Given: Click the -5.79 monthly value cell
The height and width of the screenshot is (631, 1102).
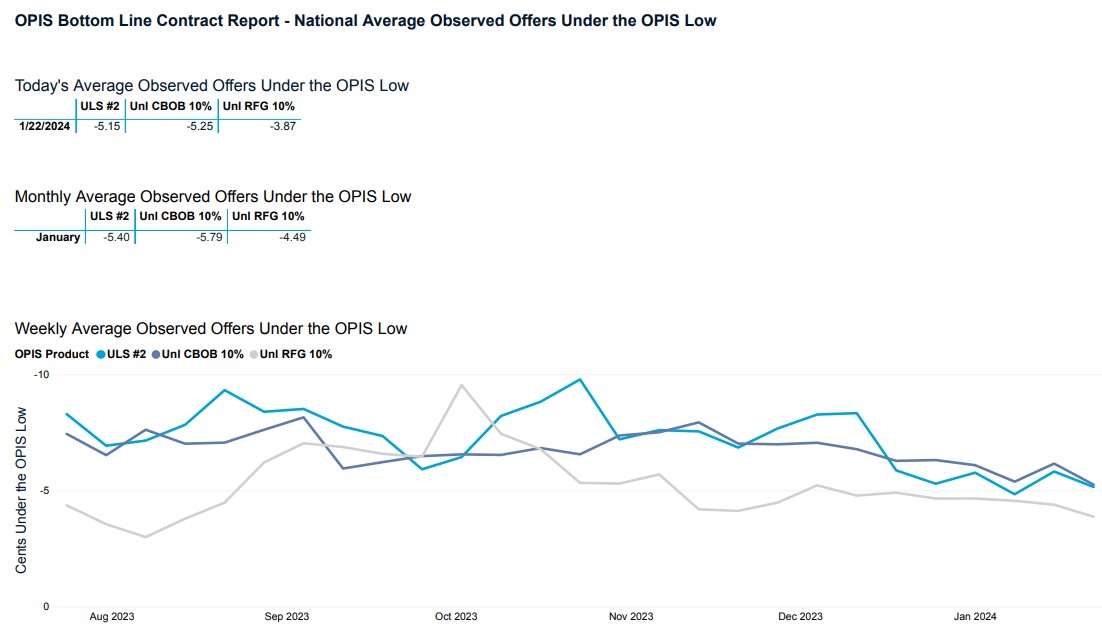Looking at the screenshot, I should (x=207, y=237).
